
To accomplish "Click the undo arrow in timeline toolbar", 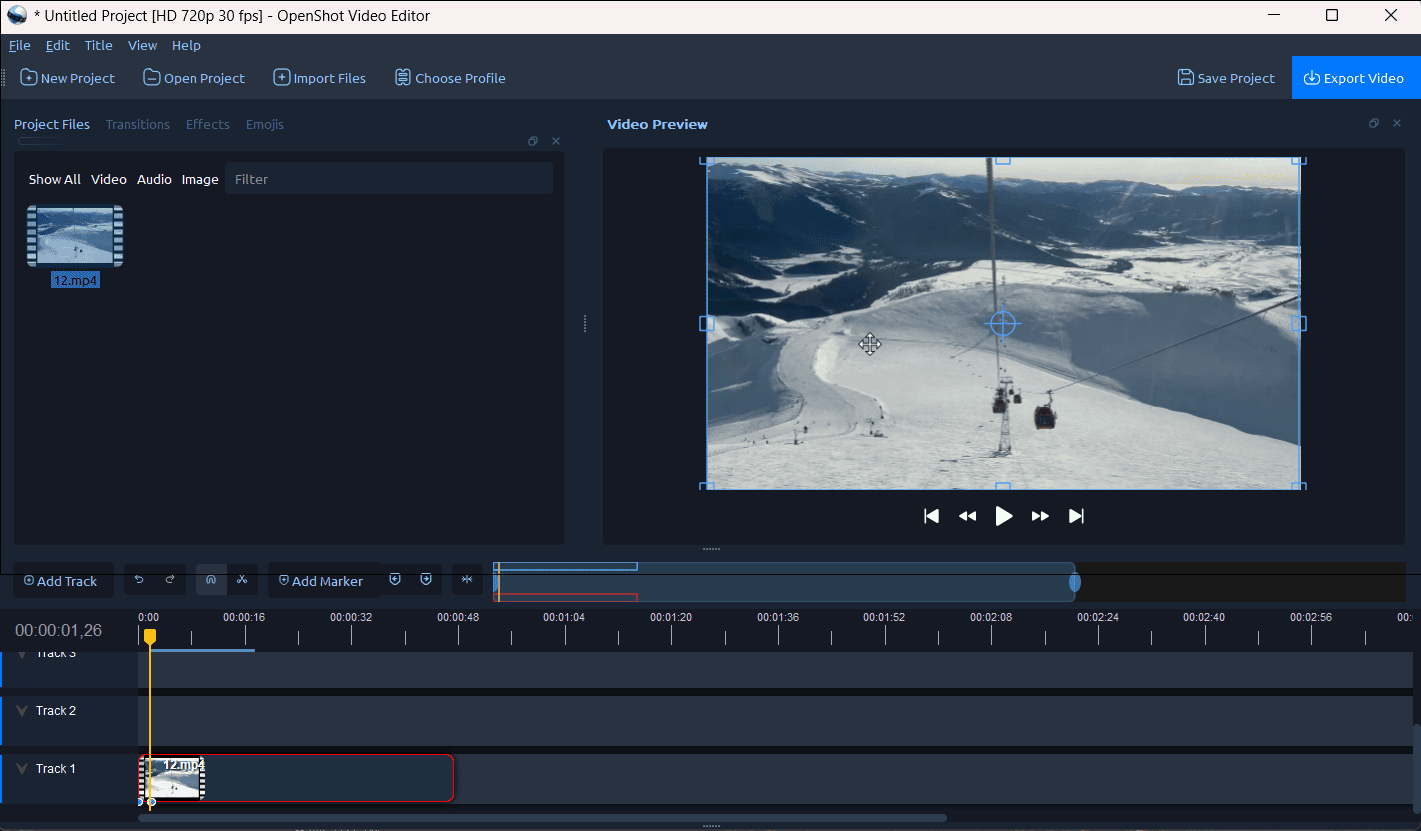I will [139, 580].
